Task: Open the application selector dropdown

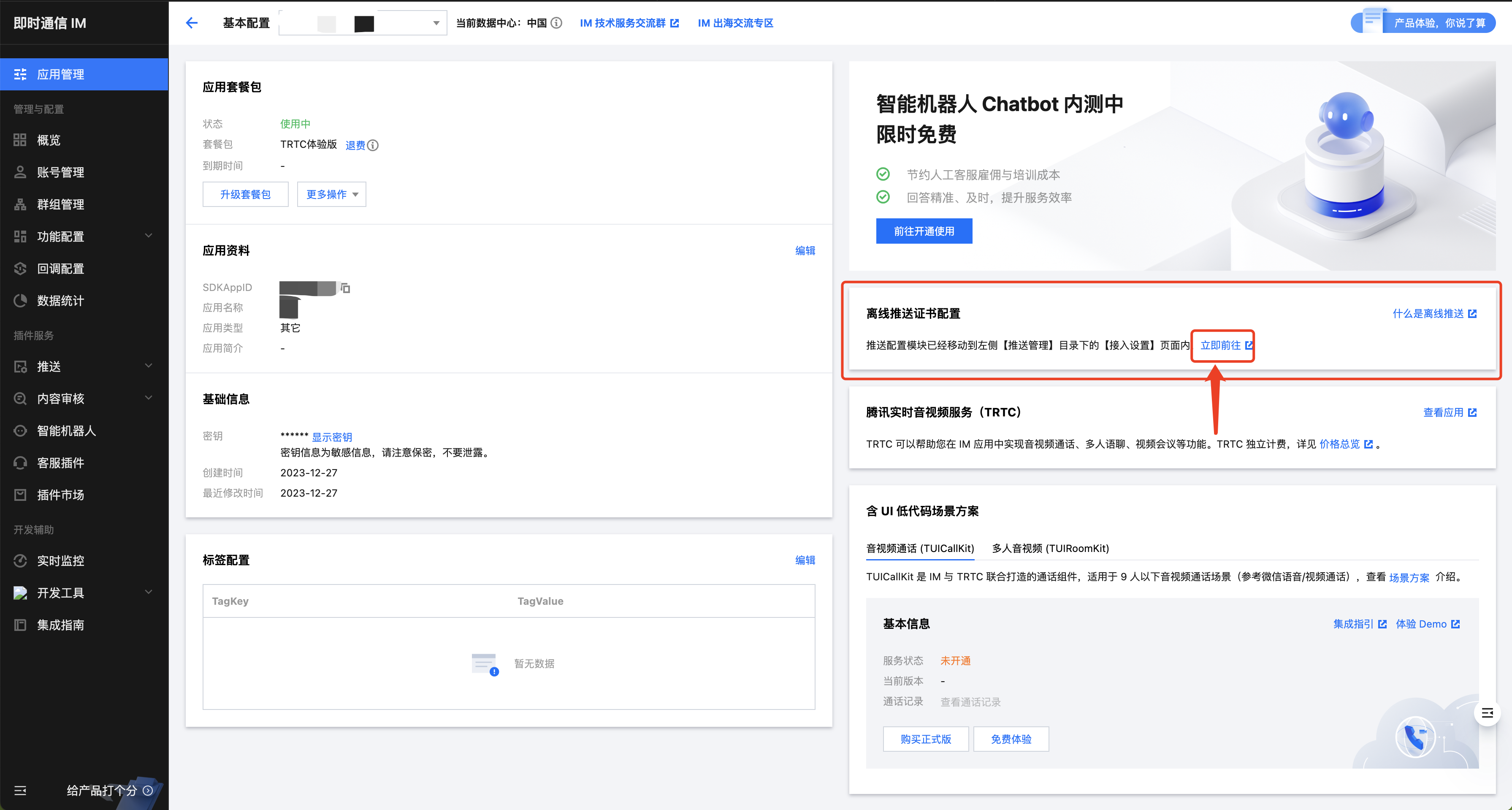Action: [363, 23]
